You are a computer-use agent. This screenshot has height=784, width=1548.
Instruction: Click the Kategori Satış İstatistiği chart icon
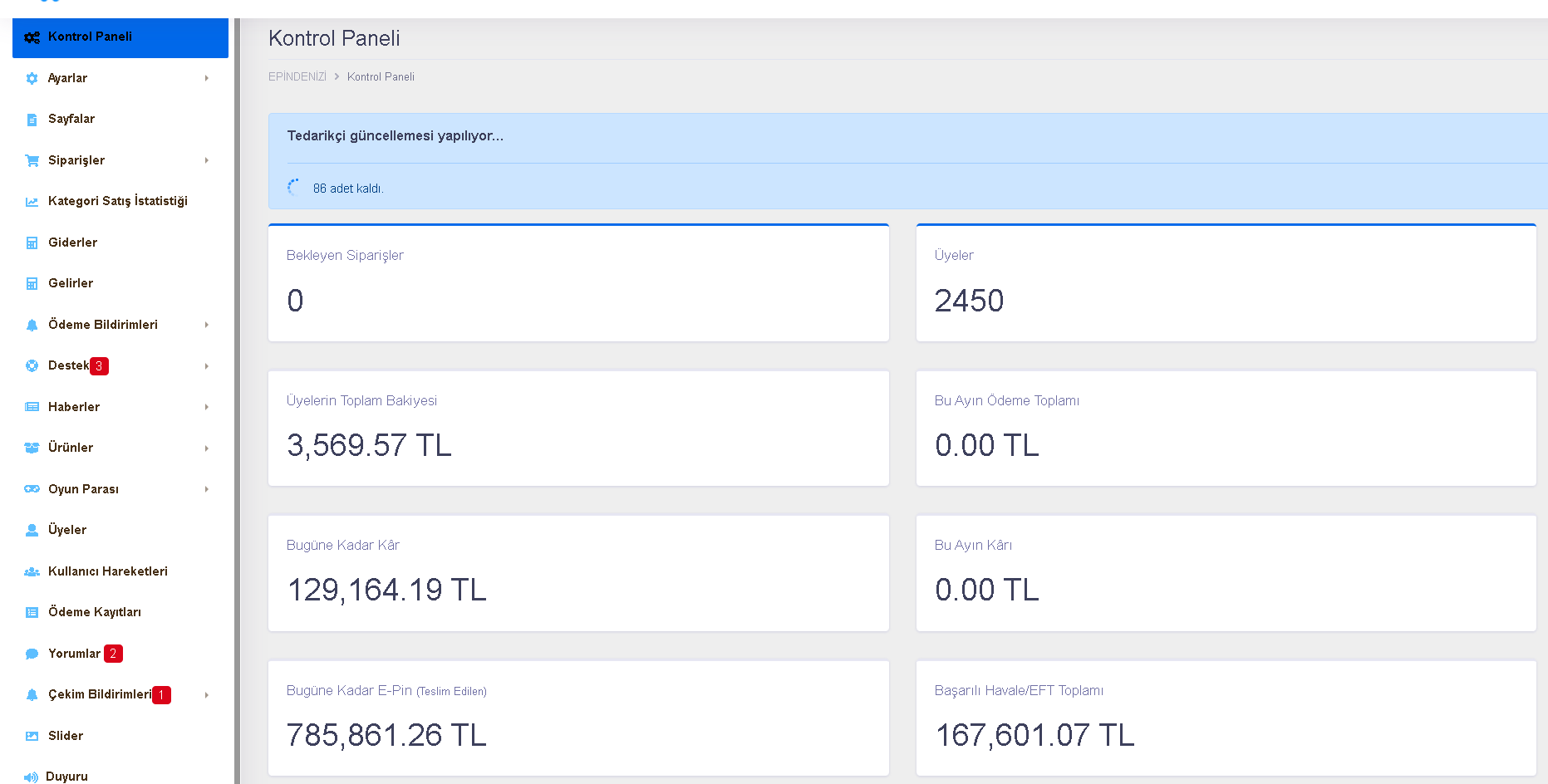click(x=32, y=202)
